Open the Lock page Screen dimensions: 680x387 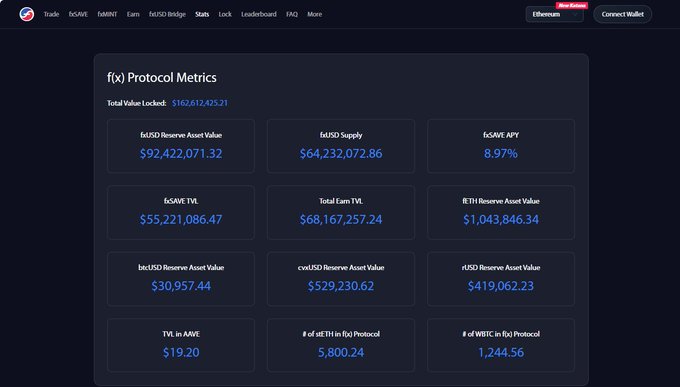225,14
